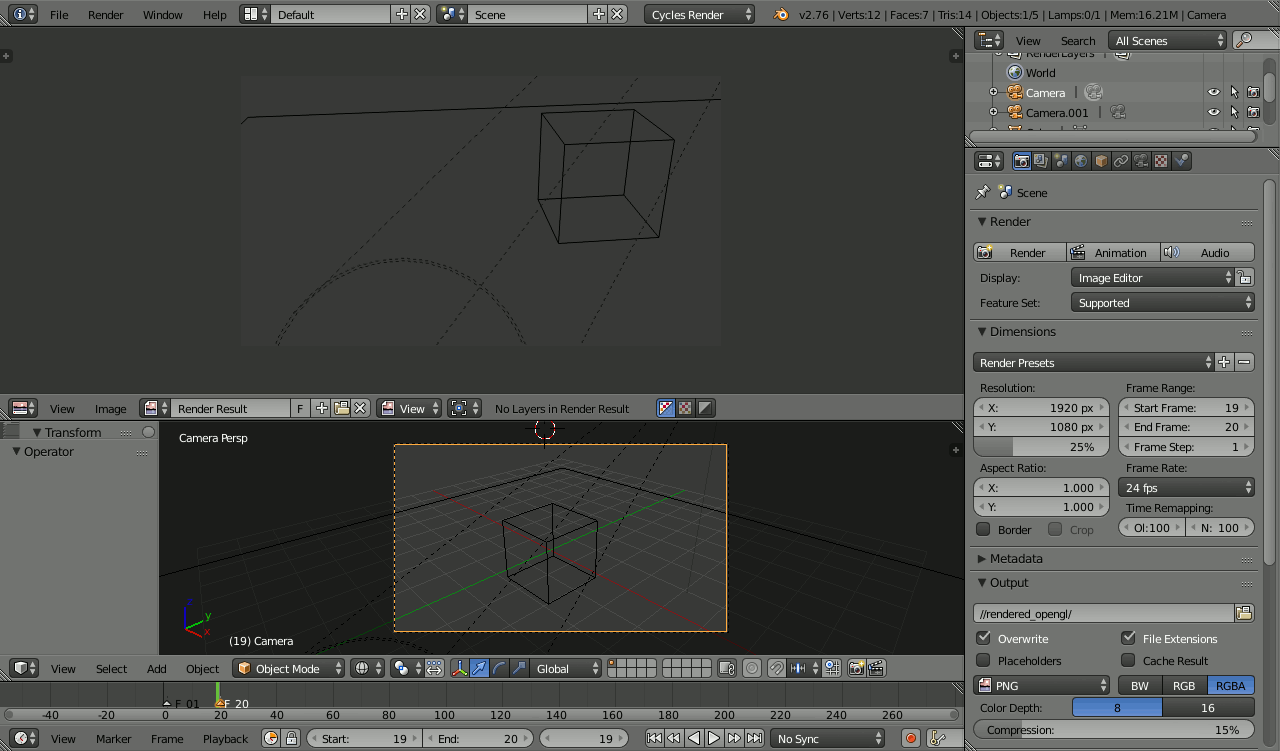Open the World properties tab
The image size is (1280, 751).
point(1081,160)
